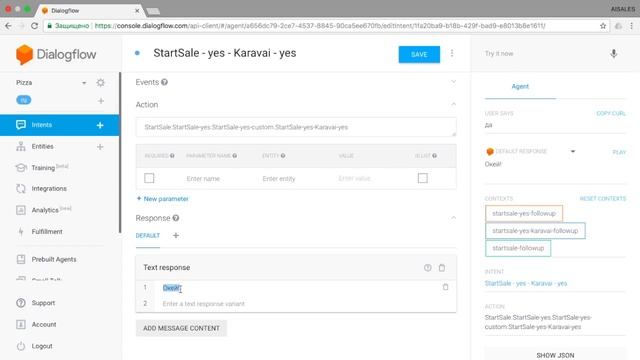
Task: Click the Training graduation cap icon
Action: (x=21, y=168)
